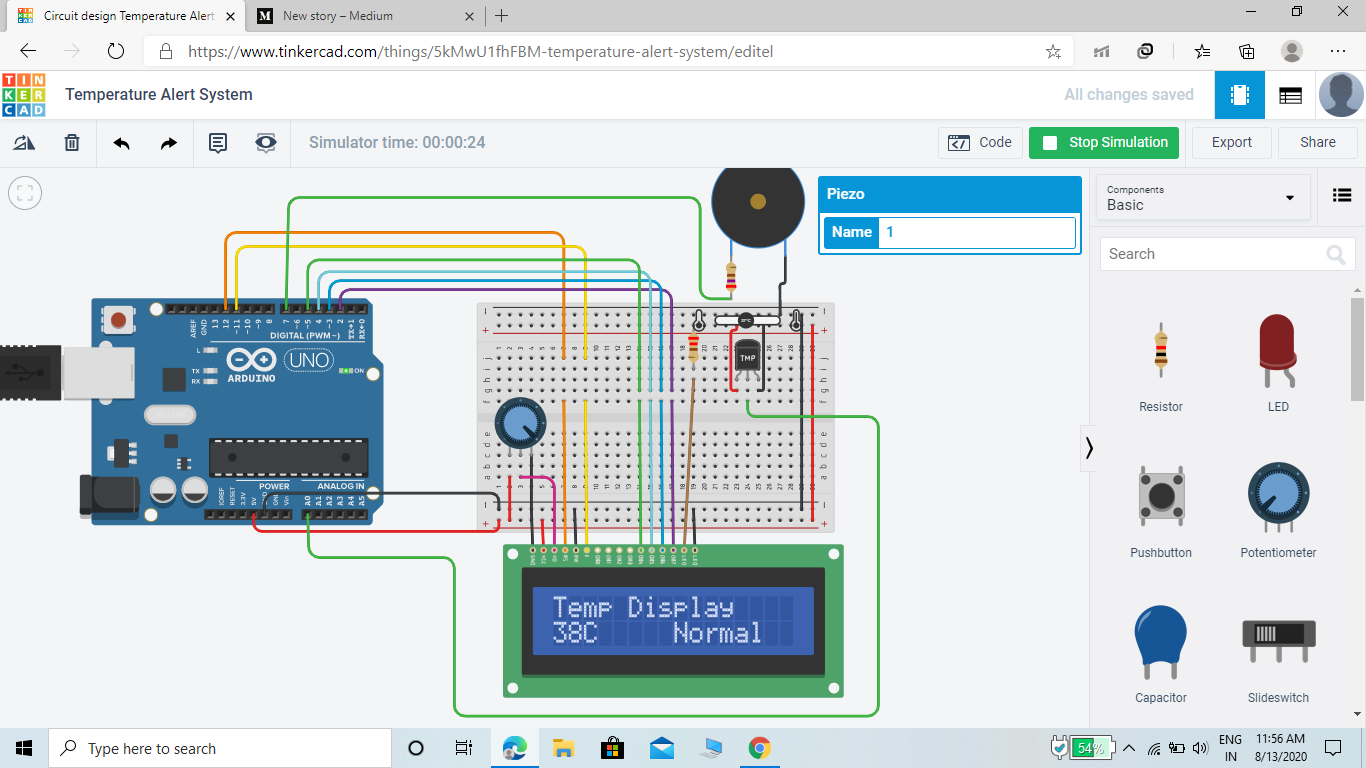Switch to component list view

pyautogui.click(x=1341, y=196)
